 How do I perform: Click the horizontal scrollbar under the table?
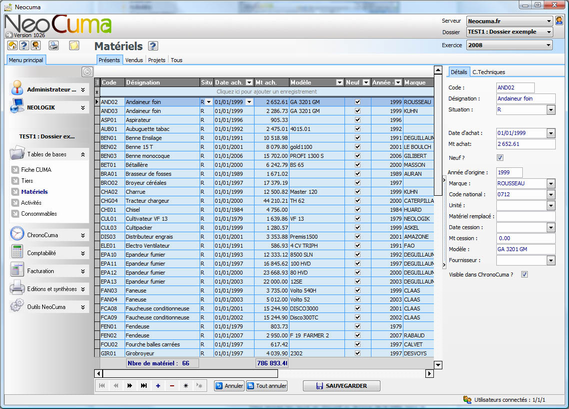[264, 373]
